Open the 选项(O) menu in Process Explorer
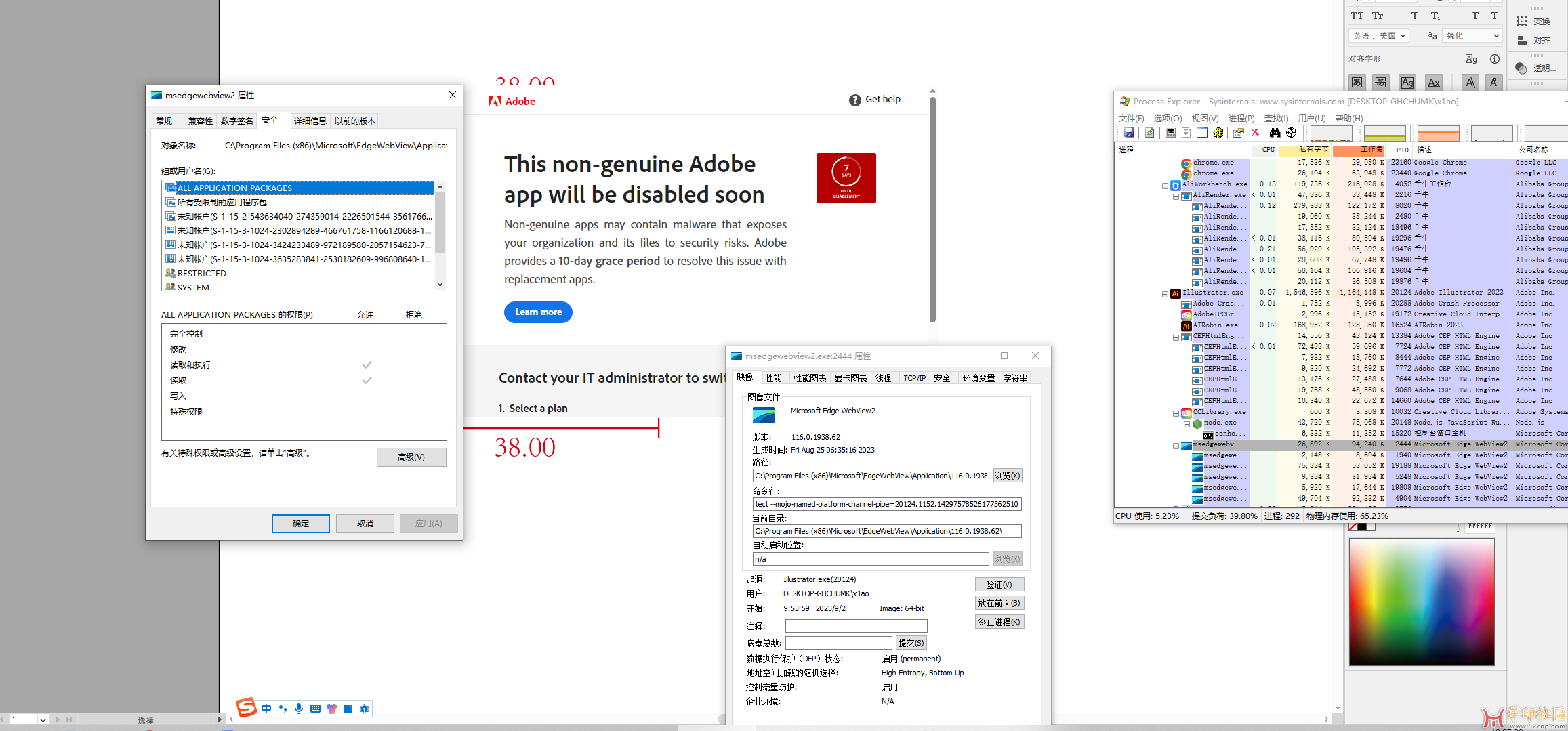The width and height of the screenshot is (1568, 731). (1168, 118)
